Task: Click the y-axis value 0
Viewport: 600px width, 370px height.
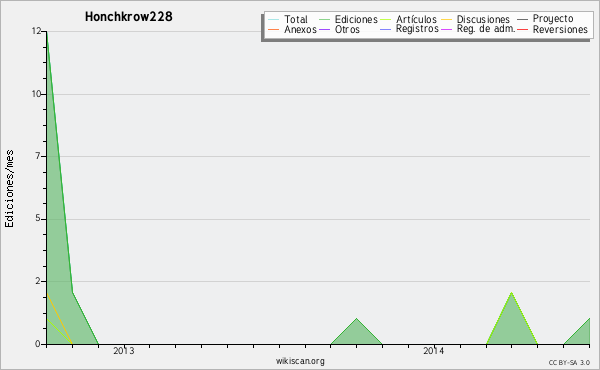Action: coord(38,344)
